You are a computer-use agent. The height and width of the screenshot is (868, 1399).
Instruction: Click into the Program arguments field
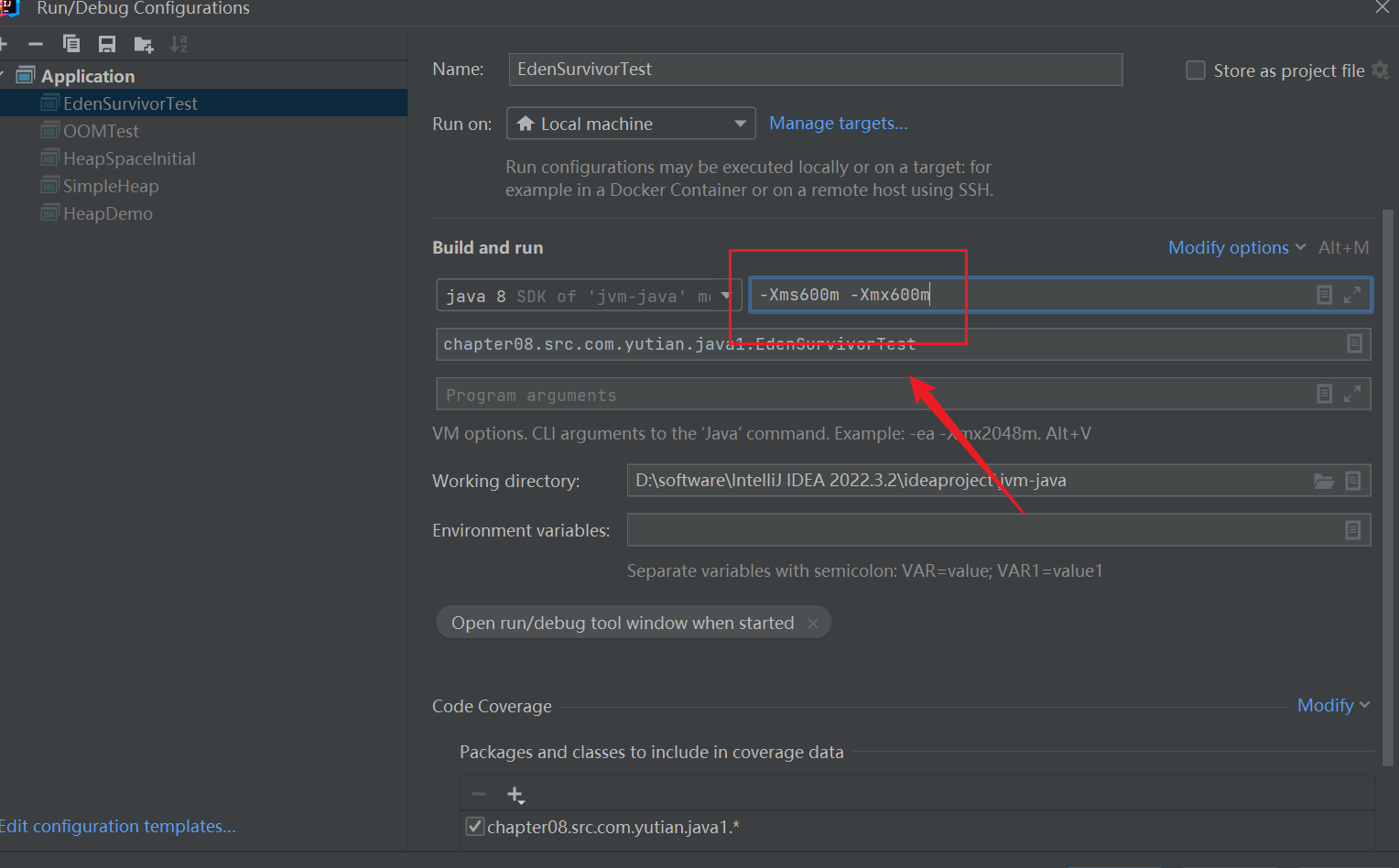point(870,395)
